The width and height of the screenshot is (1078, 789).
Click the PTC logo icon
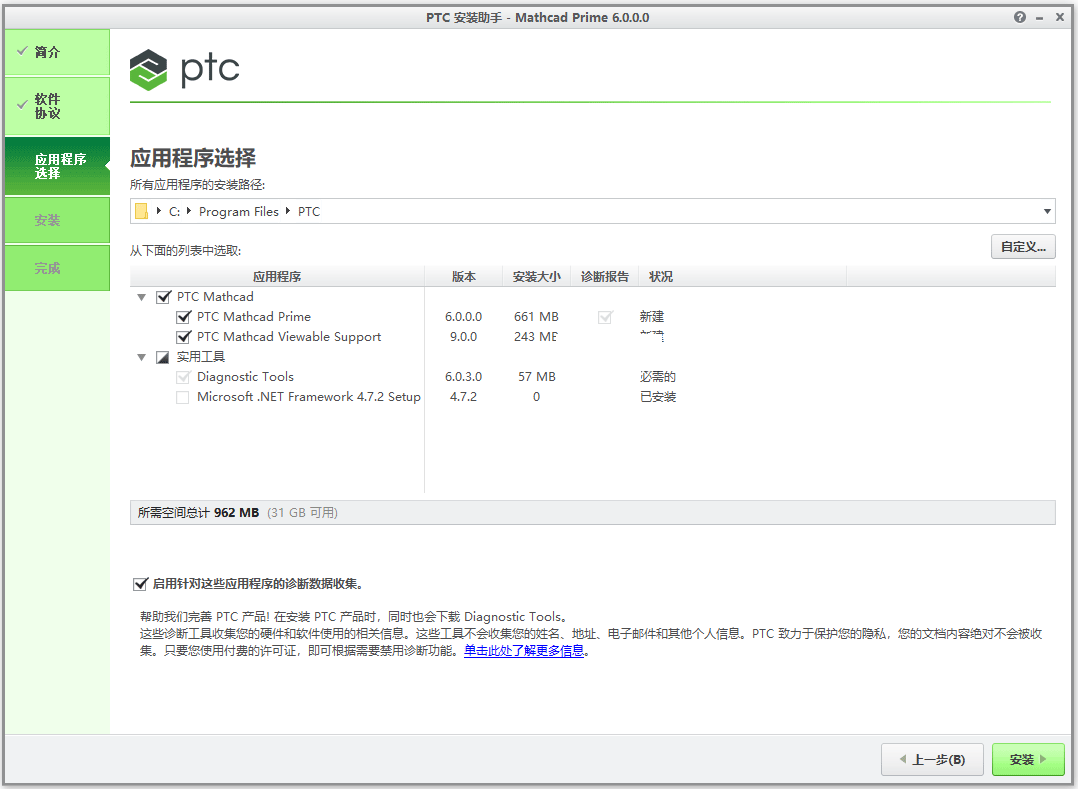pos(148,70)
